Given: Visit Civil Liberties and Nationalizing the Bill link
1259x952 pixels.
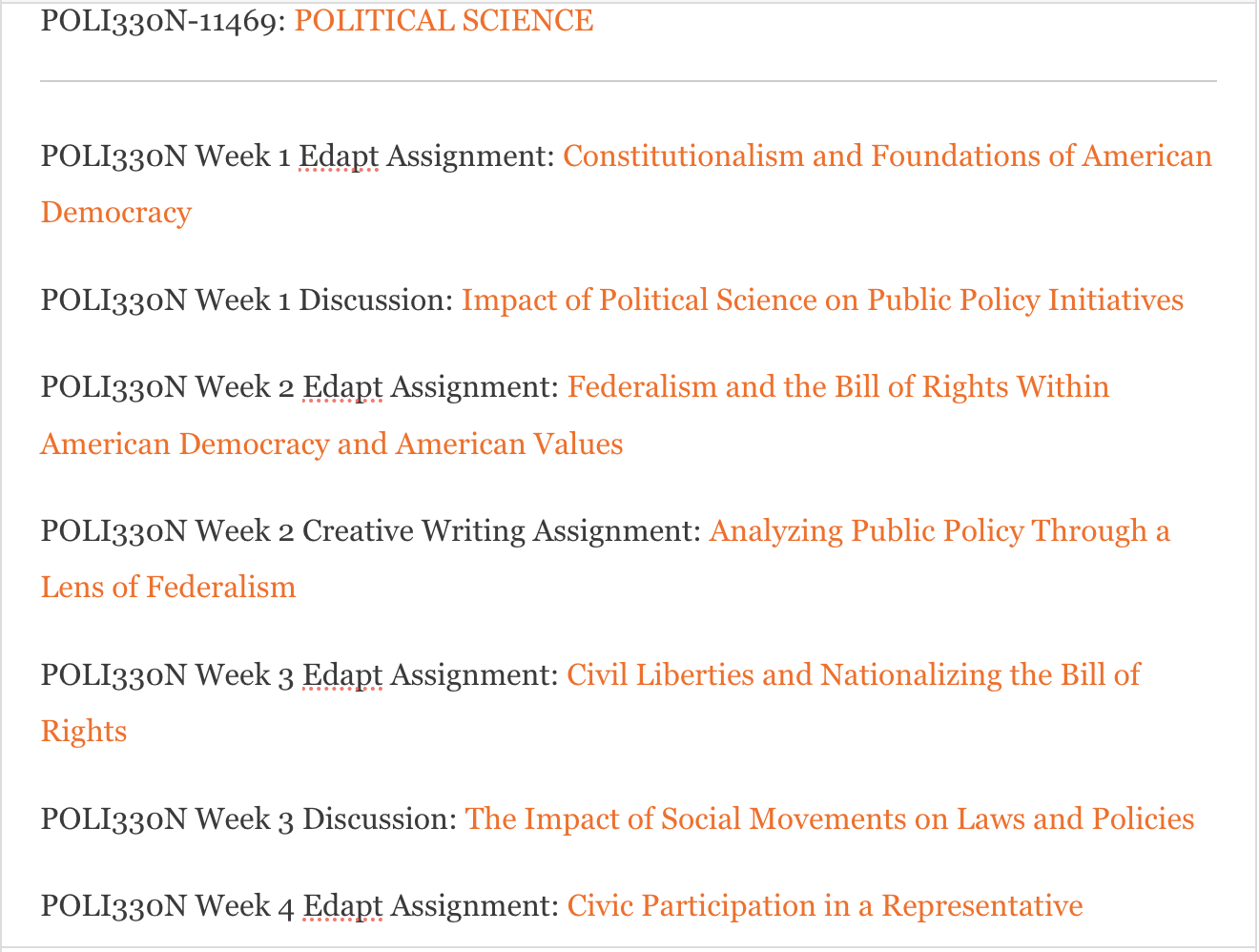Looking at the screenshot, I should pos(853,674).
